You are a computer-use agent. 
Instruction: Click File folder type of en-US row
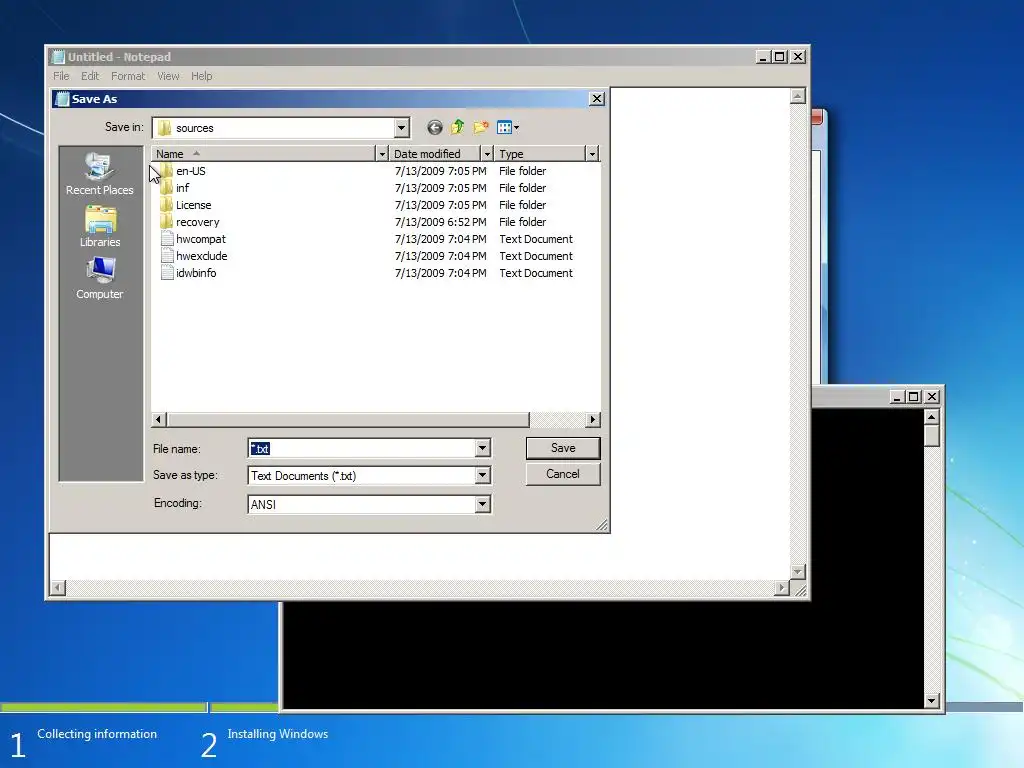click(522, 171)
